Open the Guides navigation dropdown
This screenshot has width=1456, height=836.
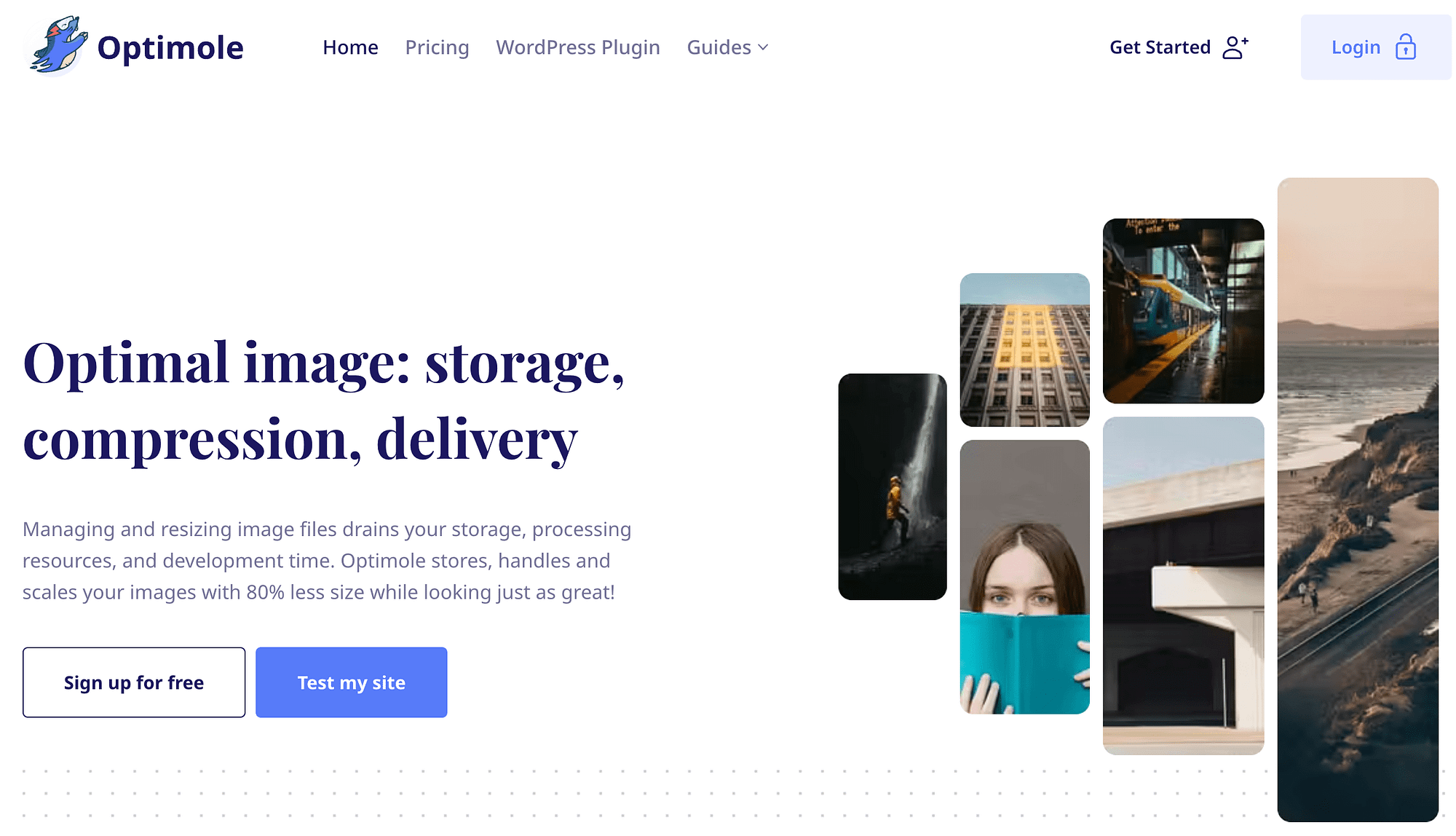(x=729, y=47)
